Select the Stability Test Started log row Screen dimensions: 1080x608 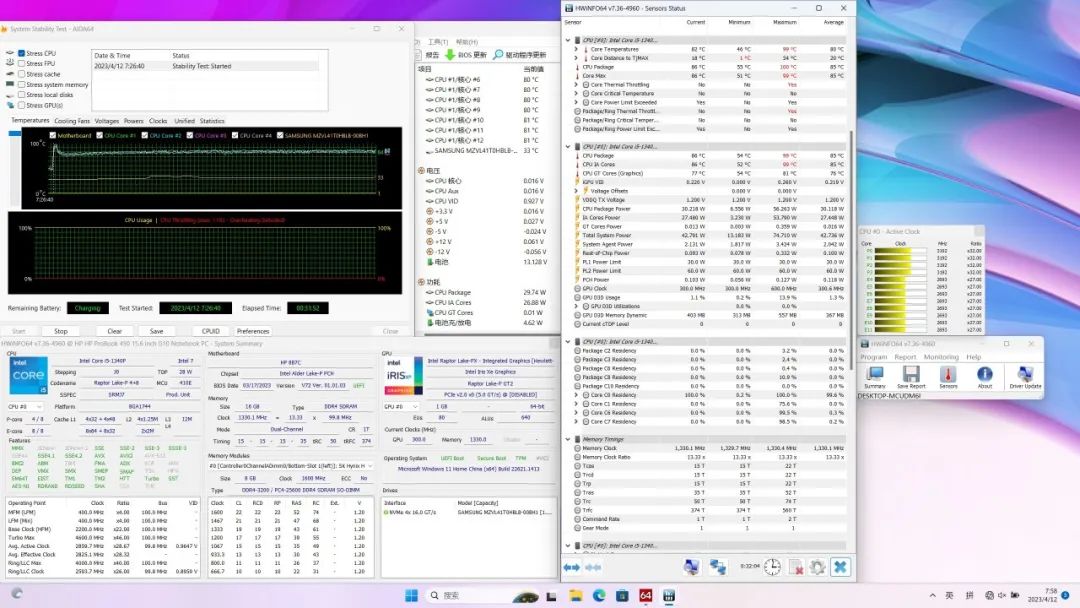coord(206,66)
